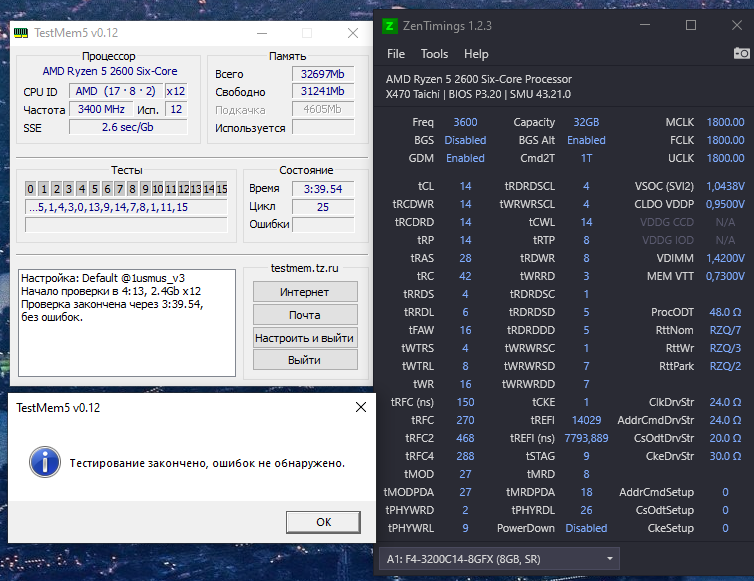Click the log text area in TestMem5
Image resolution: width=754 pixels, height=581 pixels.
coord(127,323)
